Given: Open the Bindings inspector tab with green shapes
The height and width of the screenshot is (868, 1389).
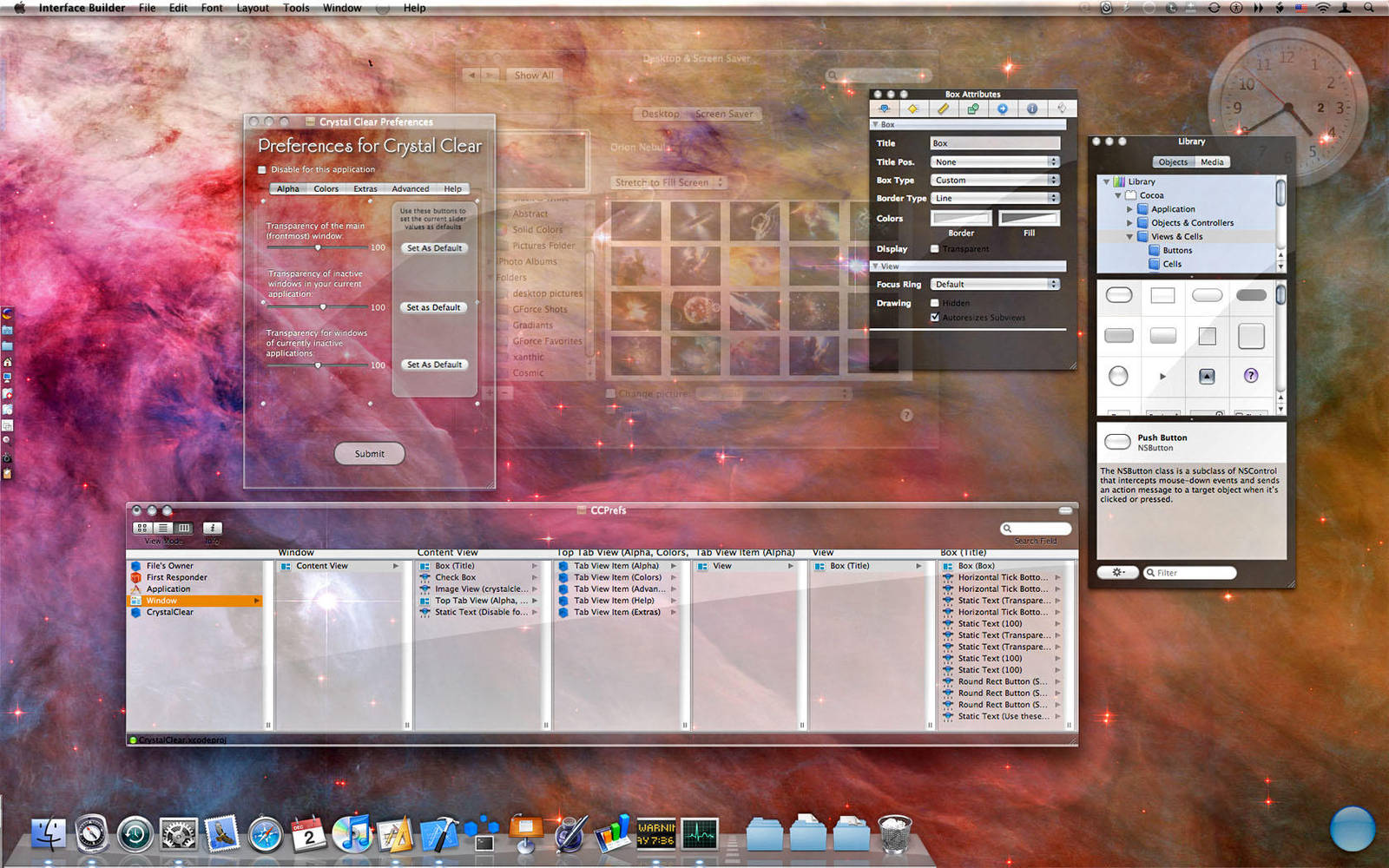Looking at the screenshot, I should click(x=972, y=108).
